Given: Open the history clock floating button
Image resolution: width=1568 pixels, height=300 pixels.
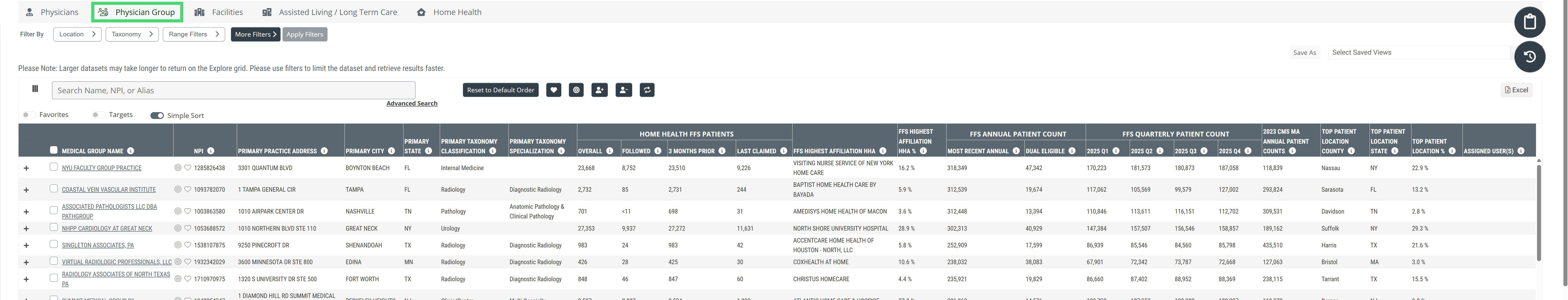Looking at the screenshot, I should coord(1530,57).
